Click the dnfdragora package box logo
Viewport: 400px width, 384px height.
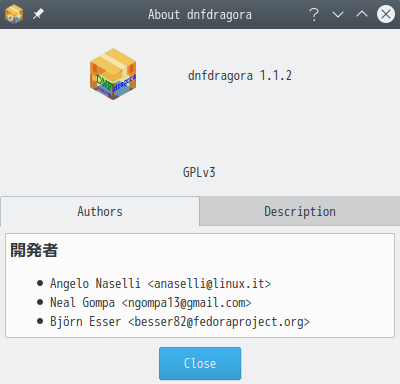click(x=113, y=74)
